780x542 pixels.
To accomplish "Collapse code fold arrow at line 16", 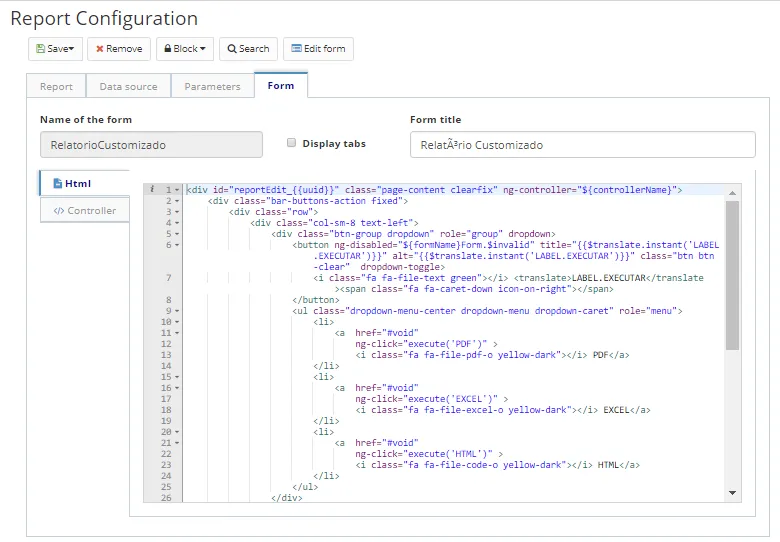I will (x=177, y=388).
